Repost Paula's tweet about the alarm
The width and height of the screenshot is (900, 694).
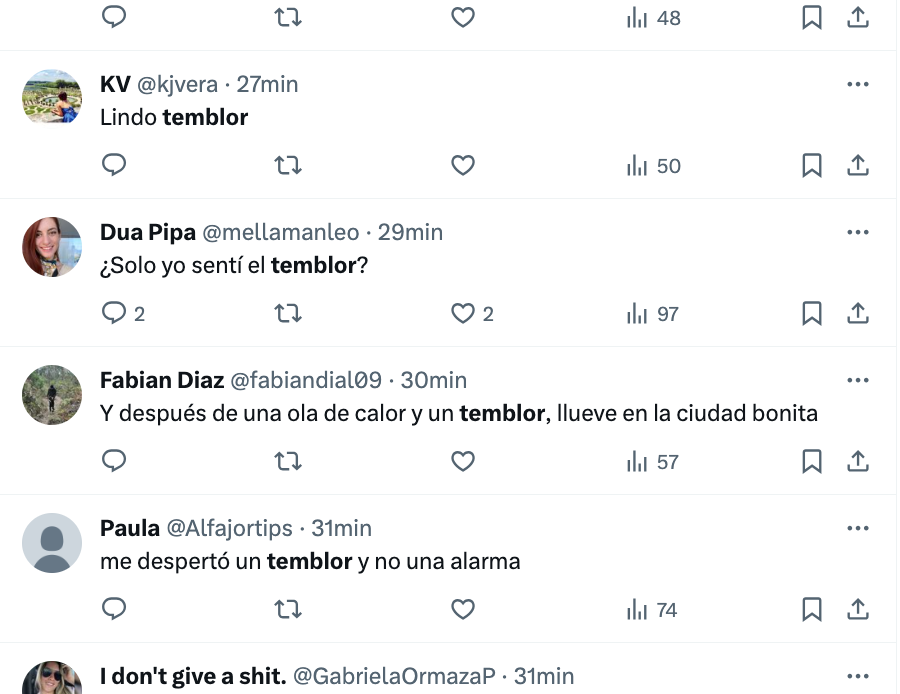click(288, 609)
